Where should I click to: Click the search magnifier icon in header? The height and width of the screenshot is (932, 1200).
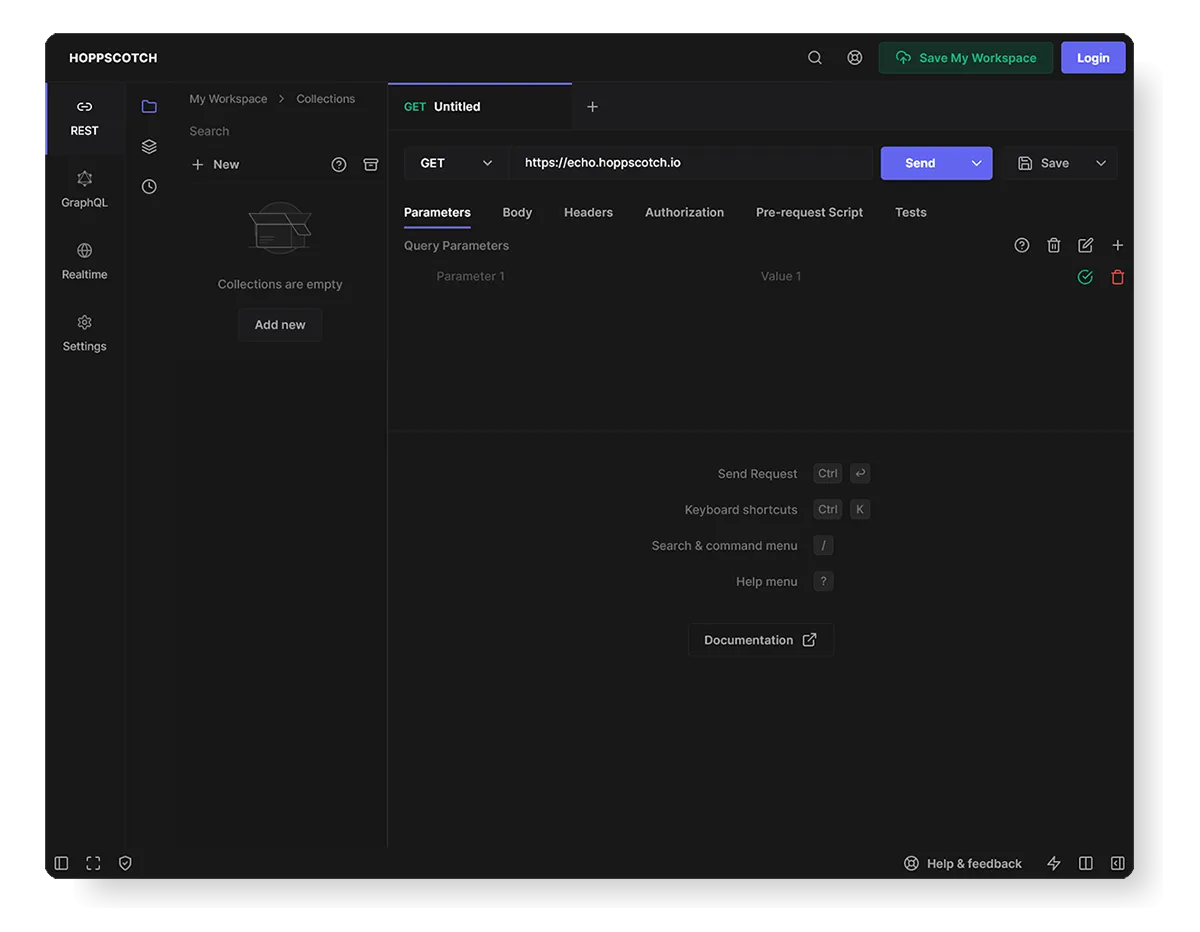815,58
